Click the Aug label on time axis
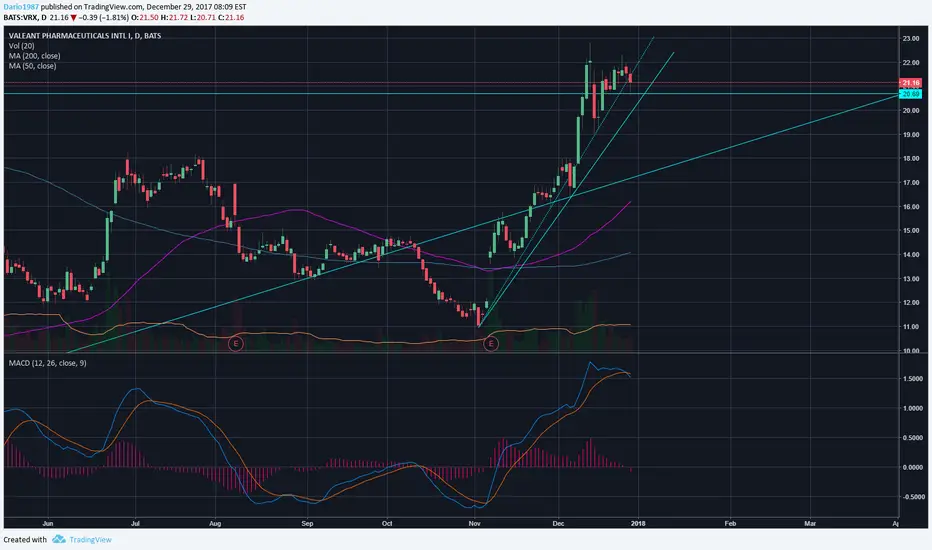 click(x=215, y=524)
